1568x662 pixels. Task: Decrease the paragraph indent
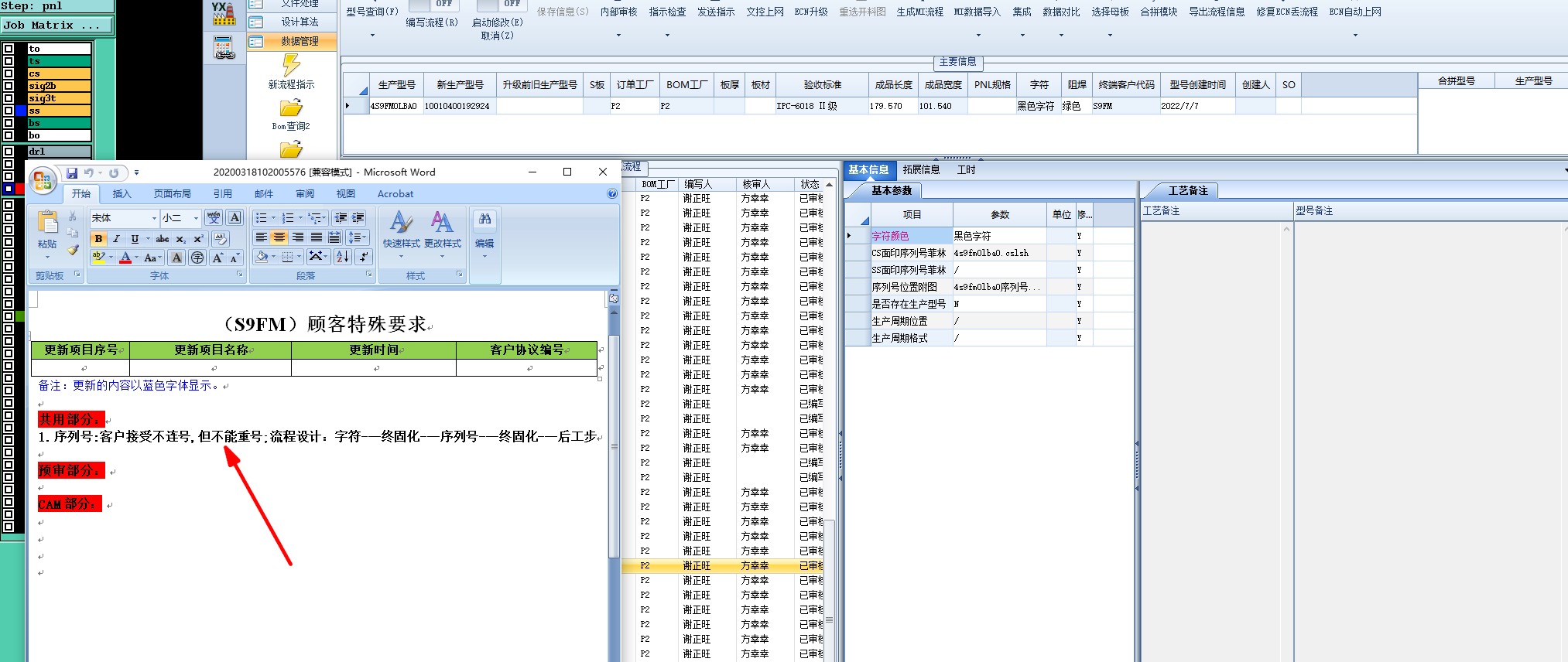pos(341,218)
